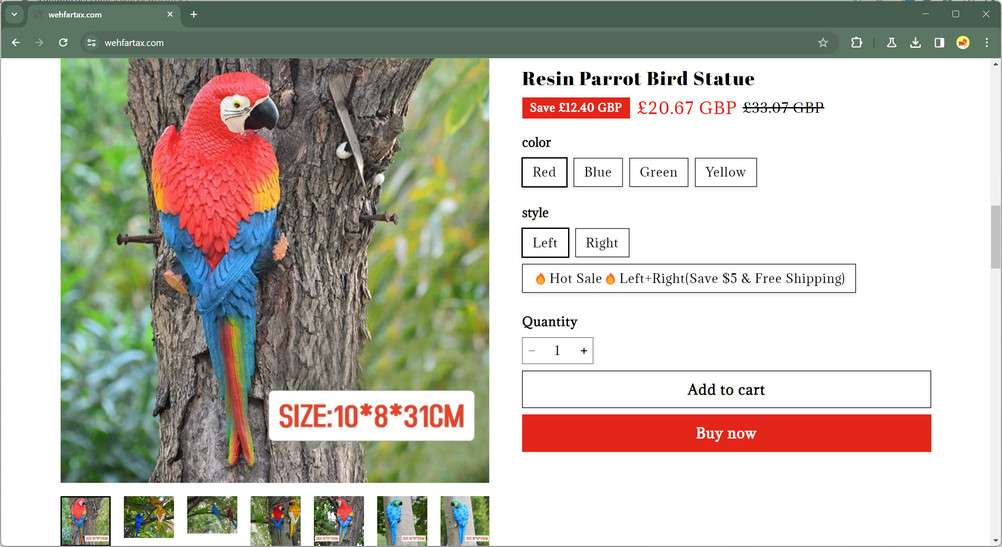Viewport: 1002px width, 547px height.
Task: Open the browser downloads icon
Action: (x=915, y=42)
